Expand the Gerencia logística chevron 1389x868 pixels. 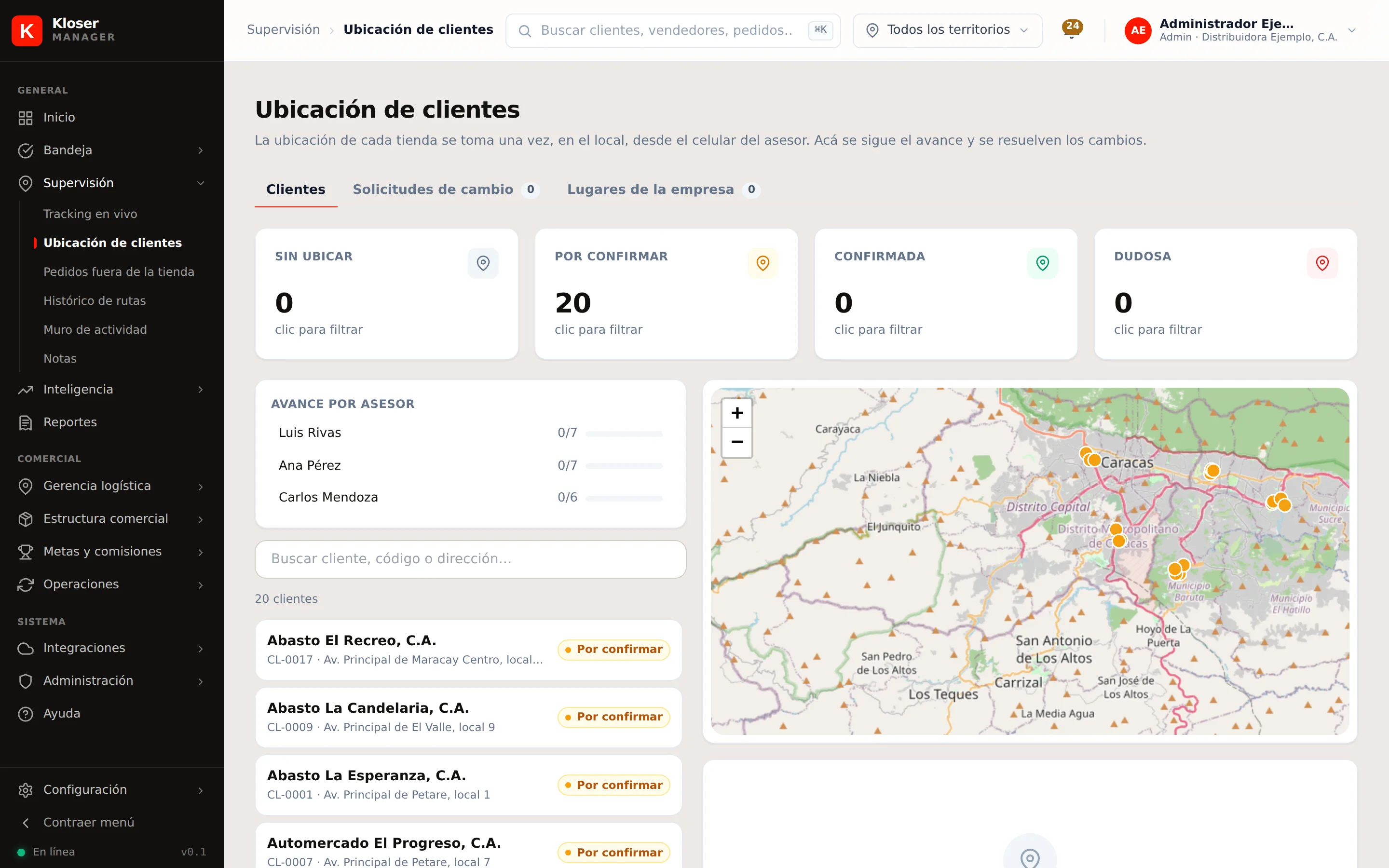pyautogui.click(x=200, y=487)
